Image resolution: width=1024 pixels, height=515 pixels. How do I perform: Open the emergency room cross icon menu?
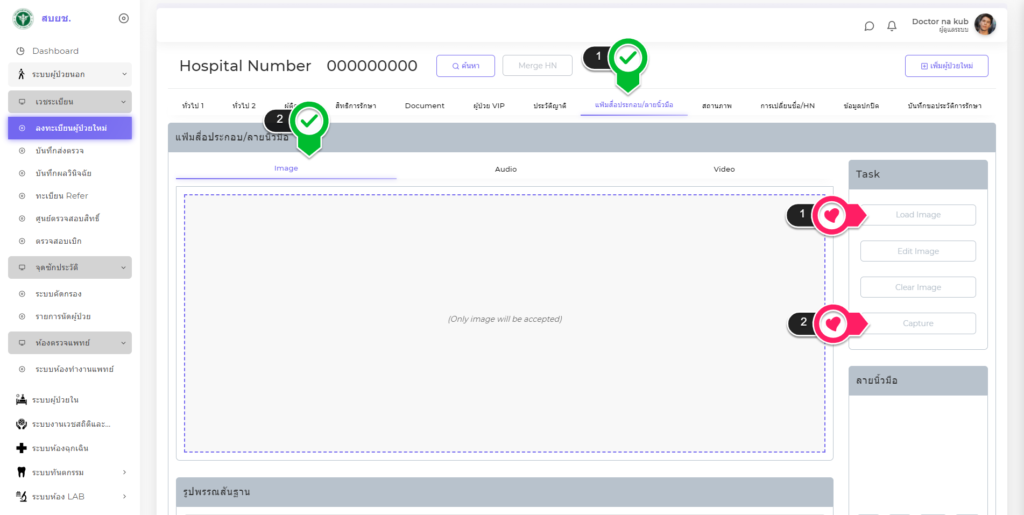(21, 448)
